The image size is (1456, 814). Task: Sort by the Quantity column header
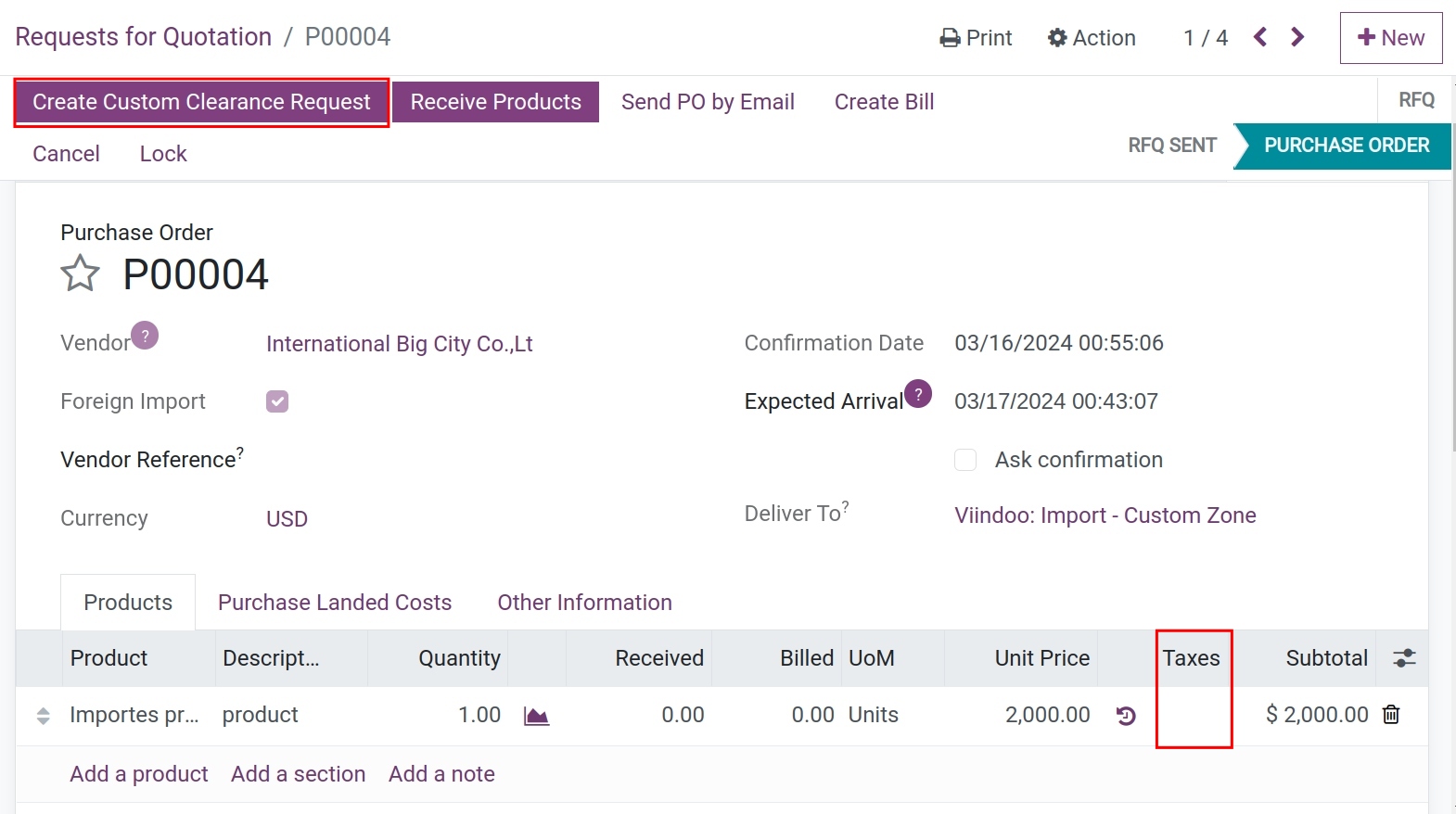[x=438, y=658]
